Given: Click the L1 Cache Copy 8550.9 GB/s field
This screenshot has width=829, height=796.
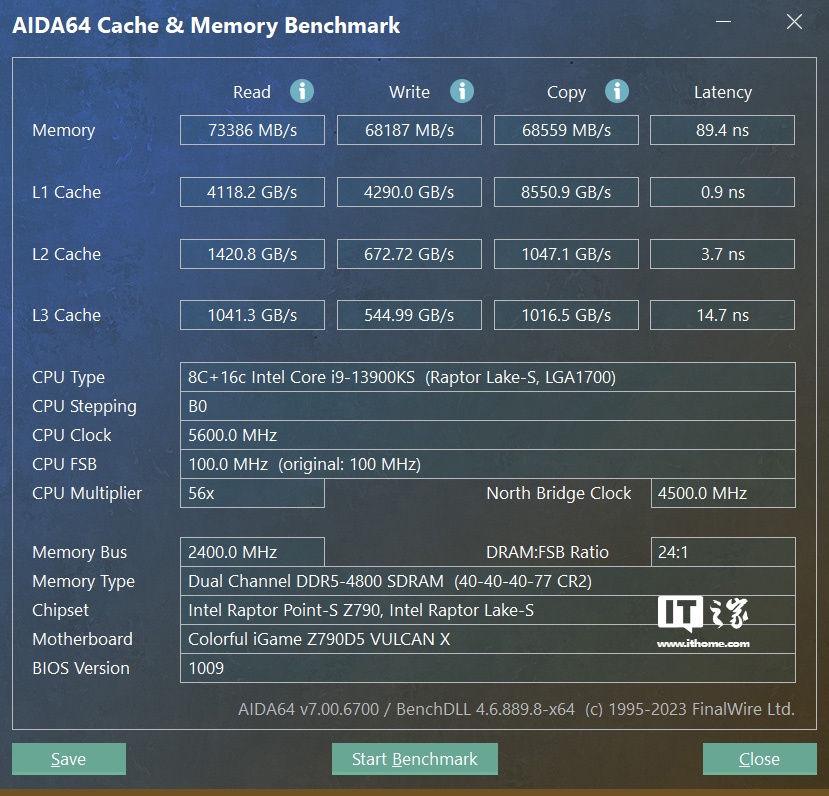Looking at the screenshot, I should [566, 192].
